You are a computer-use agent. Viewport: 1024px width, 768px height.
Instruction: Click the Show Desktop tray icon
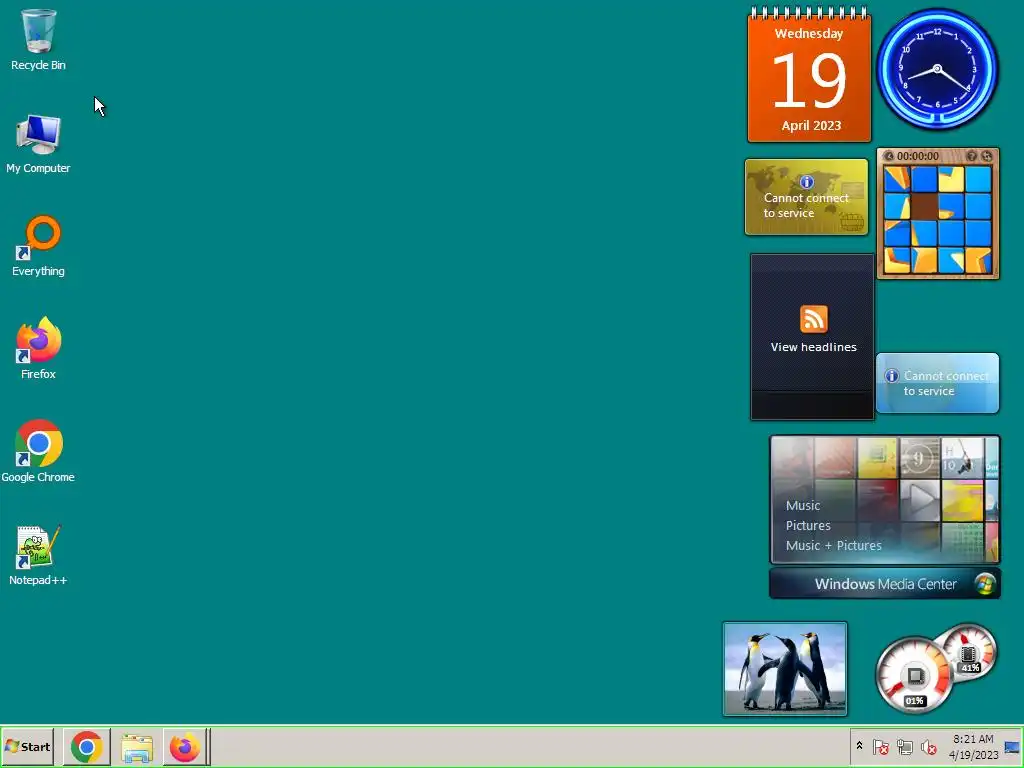tap(1012, 747)
